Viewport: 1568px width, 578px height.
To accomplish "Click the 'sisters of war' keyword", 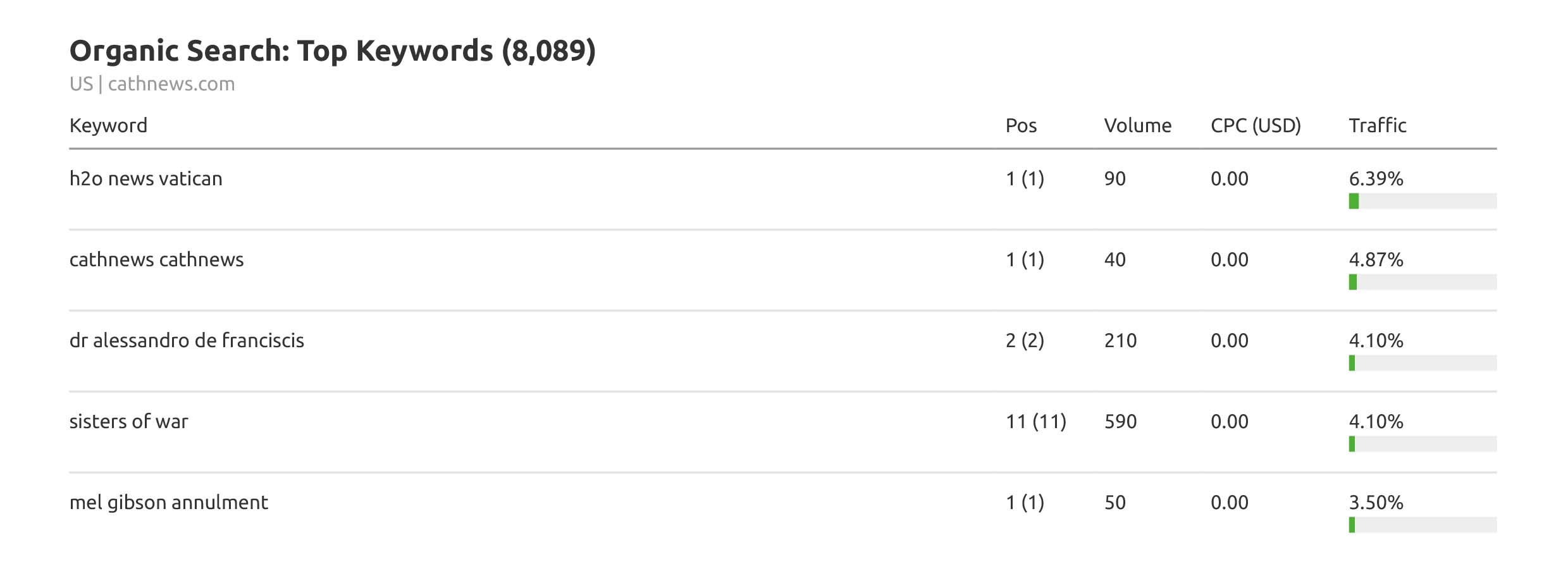I will [128, 422].
